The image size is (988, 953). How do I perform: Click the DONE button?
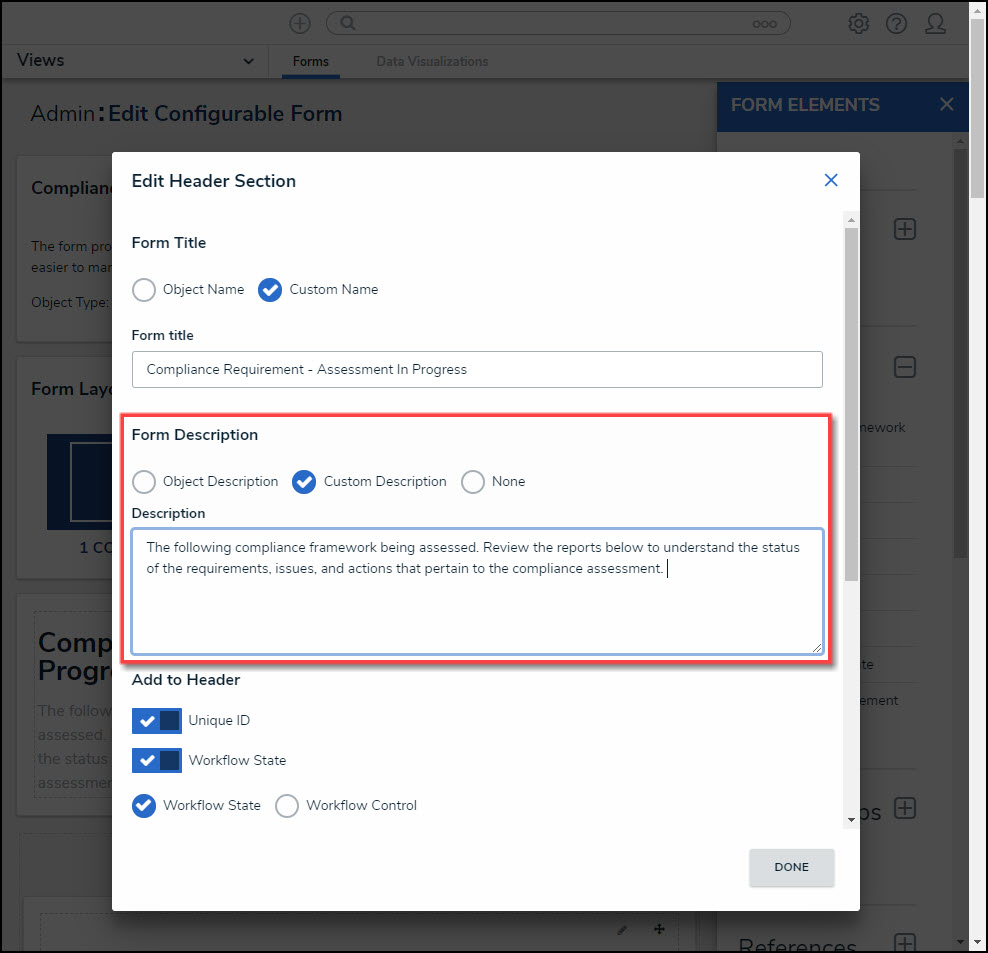pyautogui.click(x=791, y=867)
